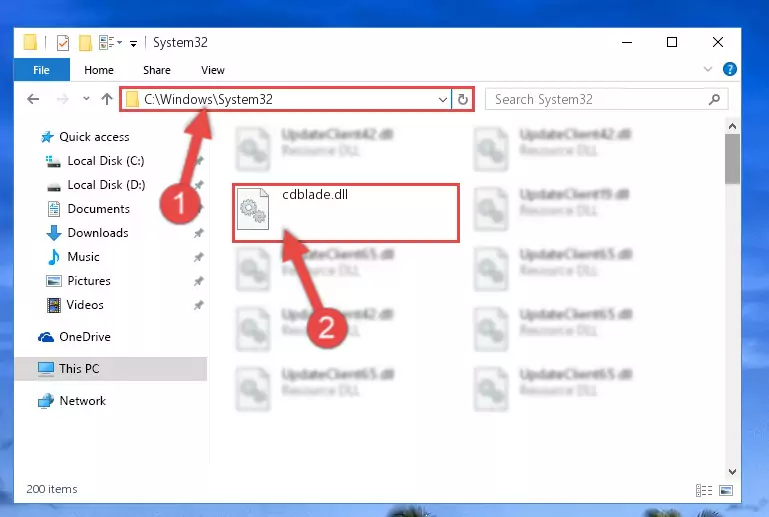
Task: Expand the ribbon with the chevron
Action: [708, 69]
